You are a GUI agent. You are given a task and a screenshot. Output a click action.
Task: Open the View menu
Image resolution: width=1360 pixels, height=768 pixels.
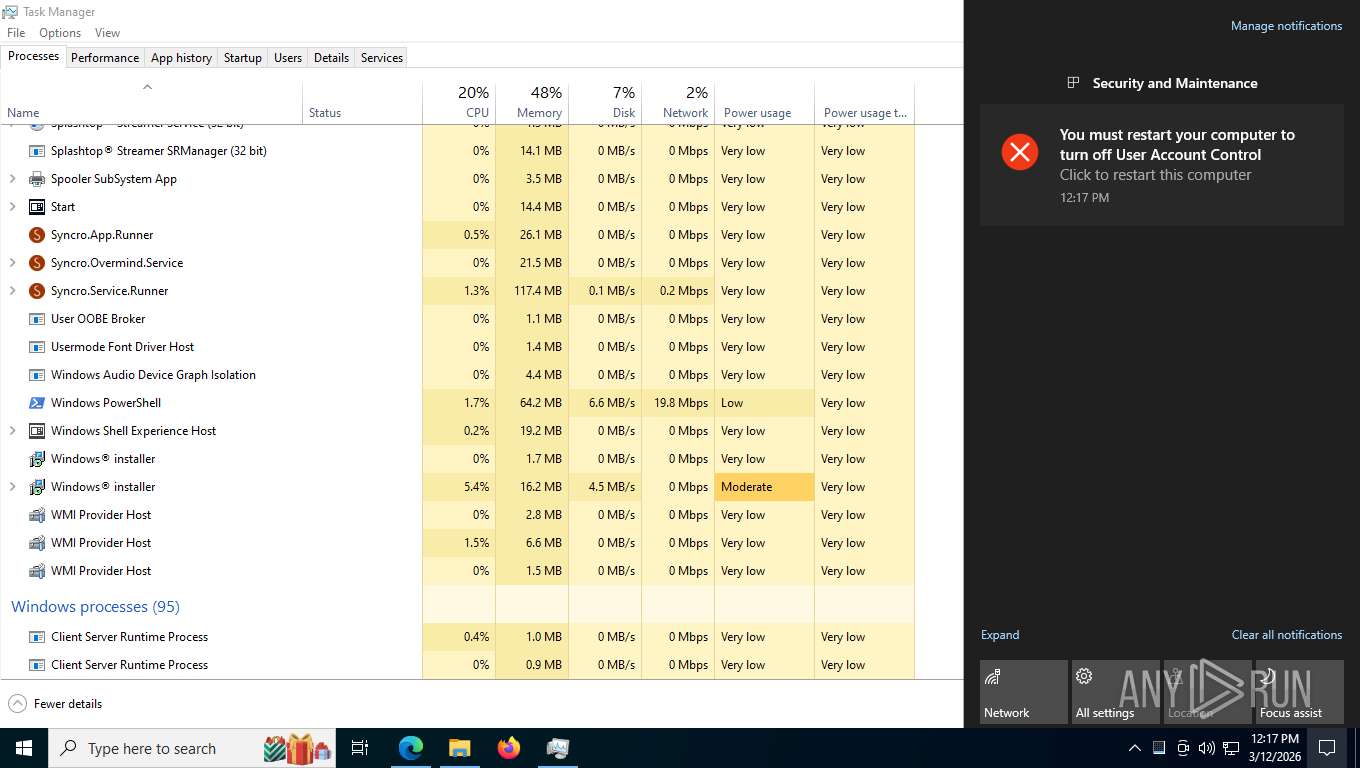point(107,33)
